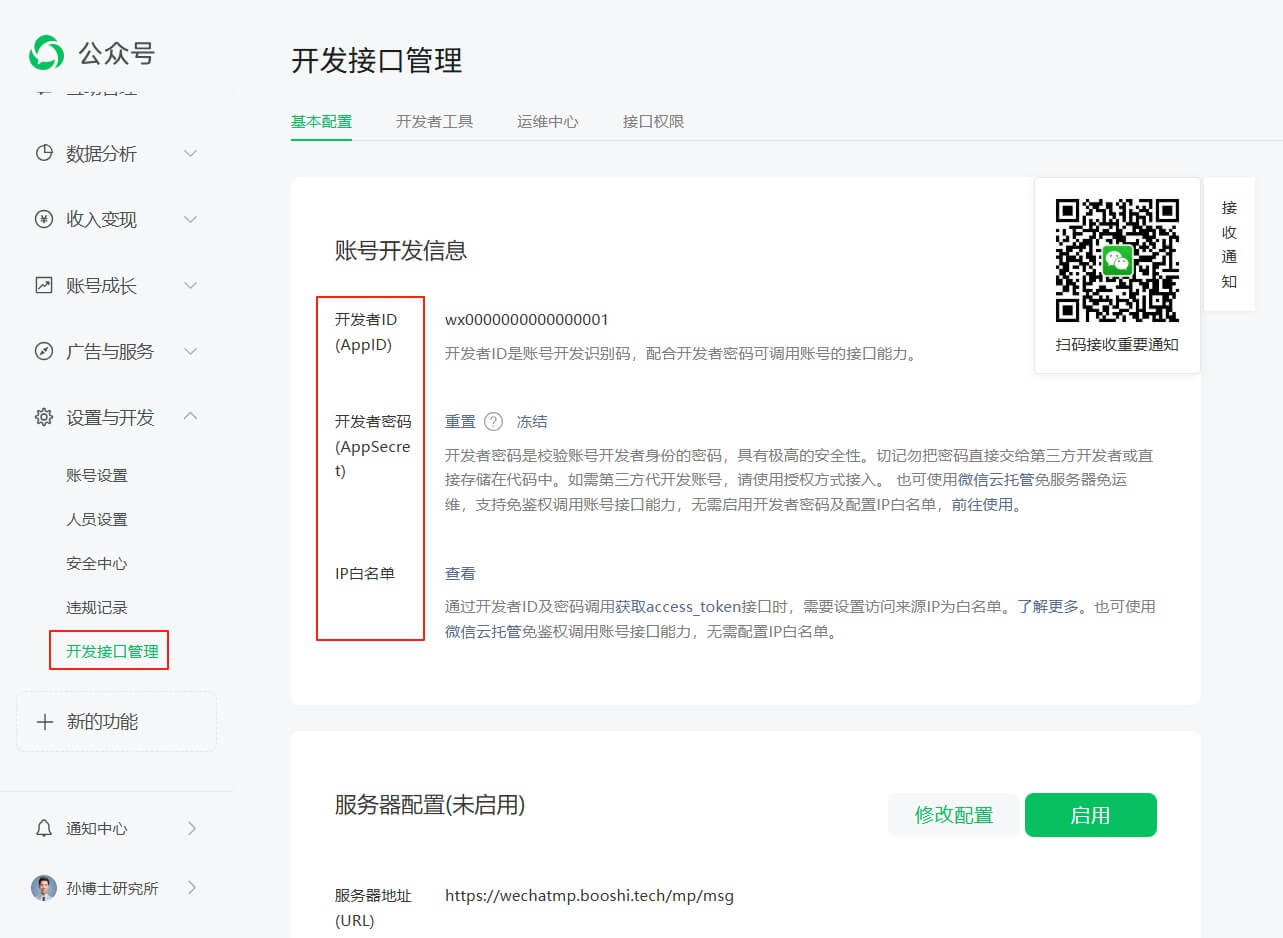
Task: Click 查看 link for IP白名单
Action: pos(460,574)
